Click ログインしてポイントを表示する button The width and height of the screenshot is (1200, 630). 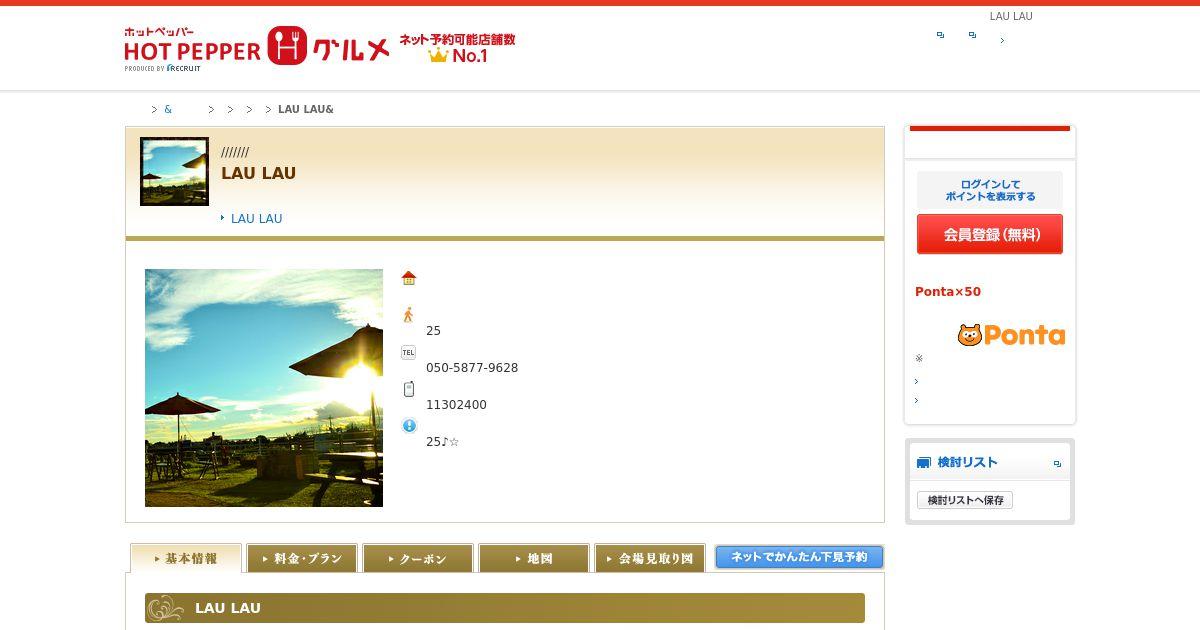[990, 190]
